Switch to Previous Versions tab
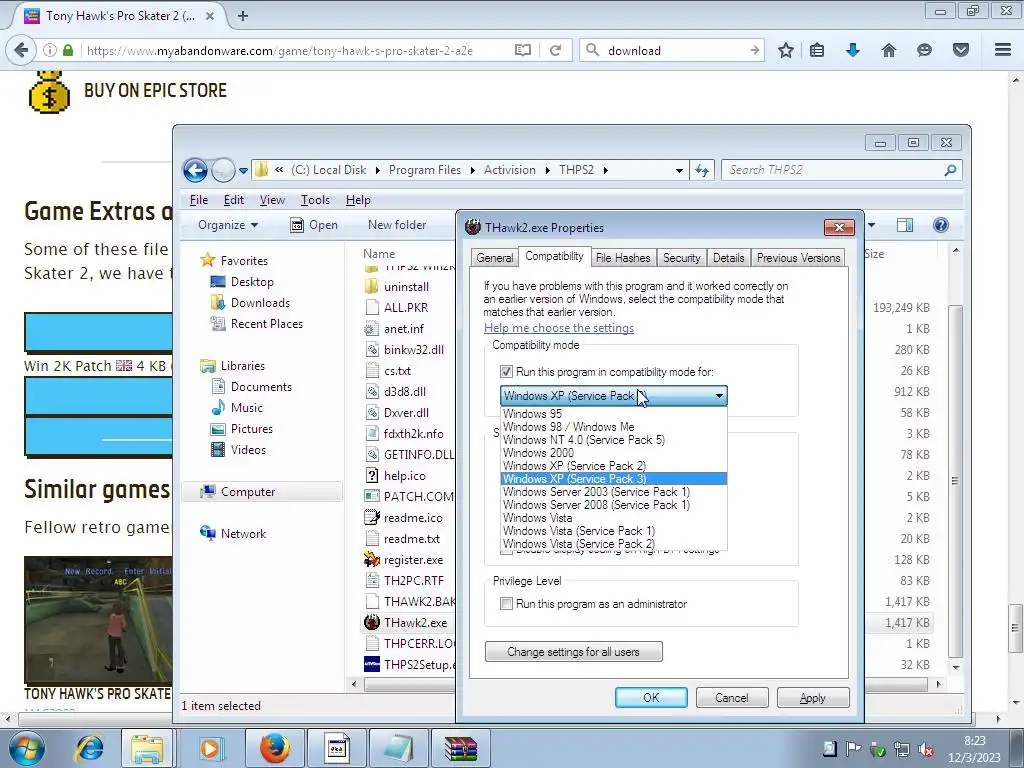 (798, 258)
